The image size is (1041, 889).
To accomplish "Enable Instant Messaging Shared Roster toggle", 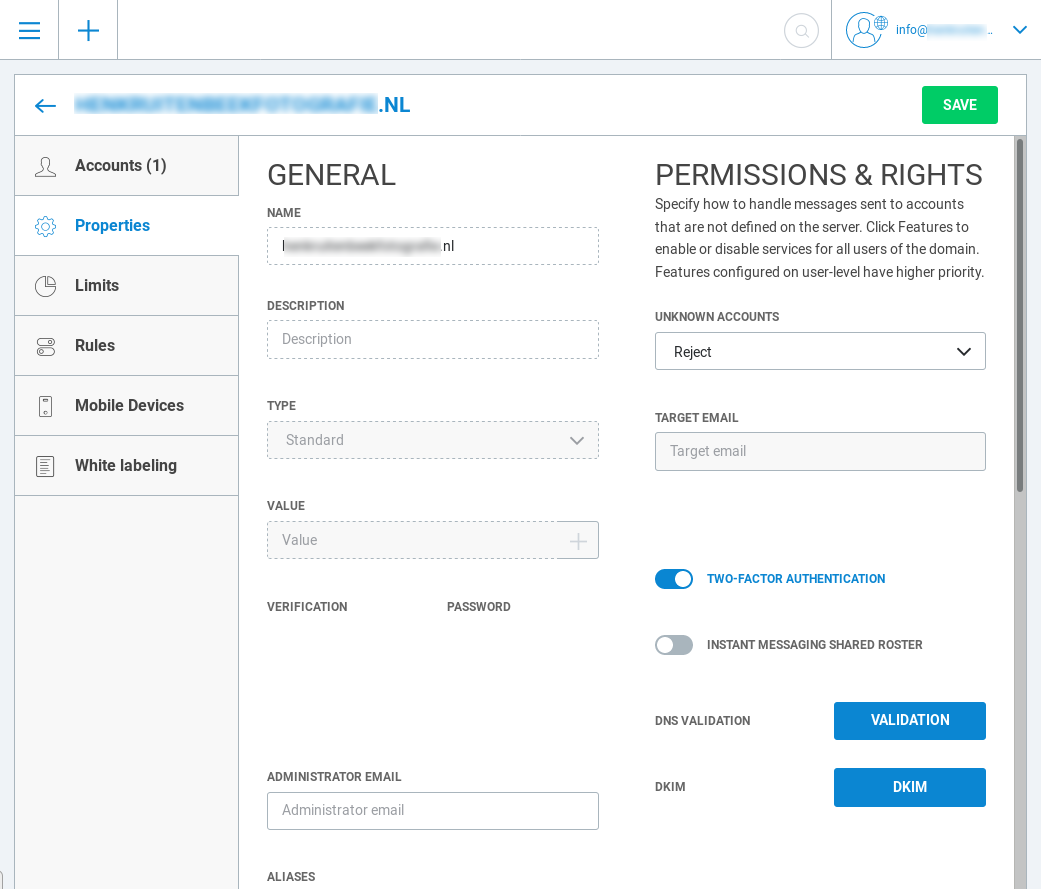I will point(674,645).
